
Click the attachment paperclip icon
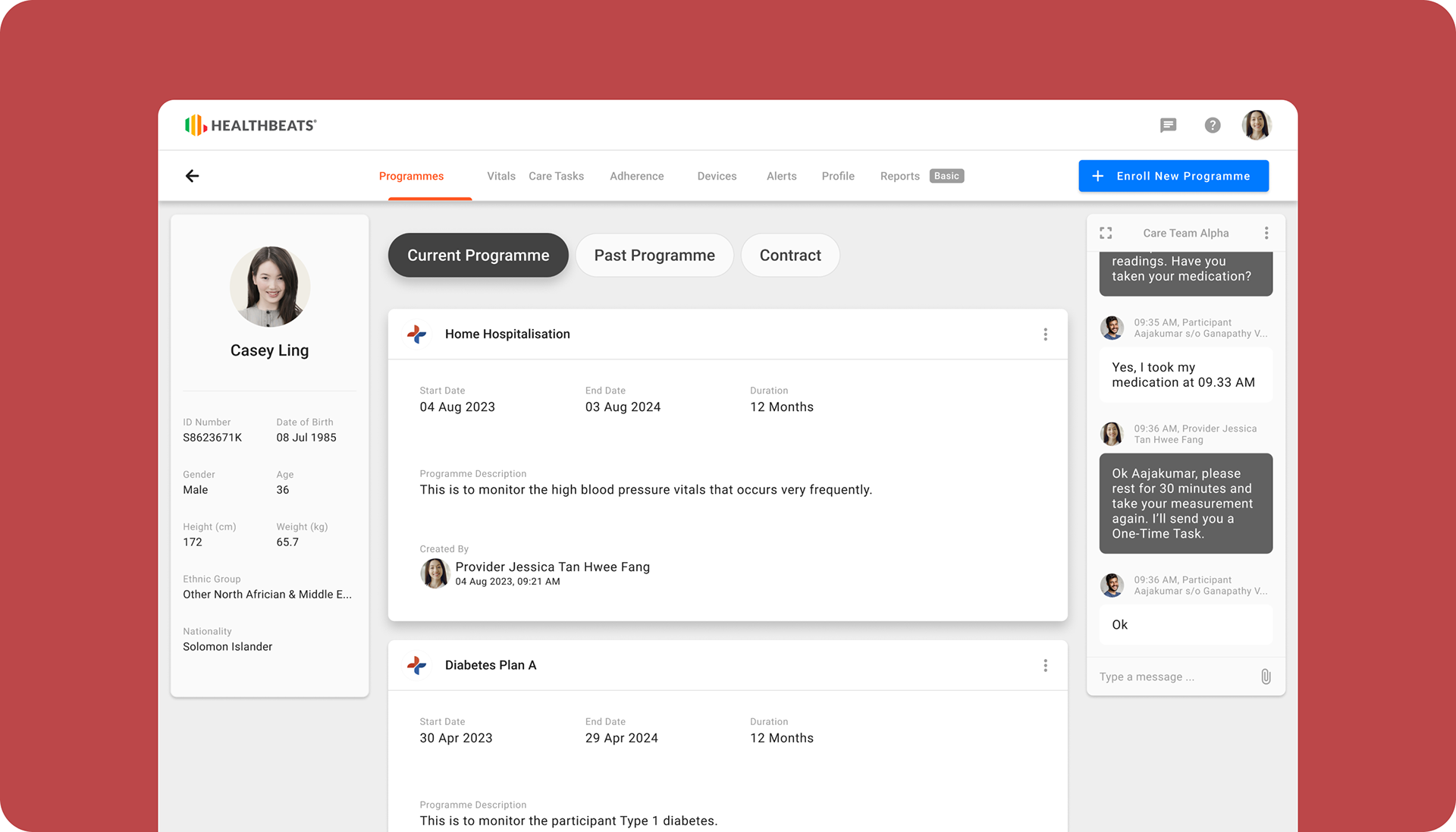point(1266,677)
